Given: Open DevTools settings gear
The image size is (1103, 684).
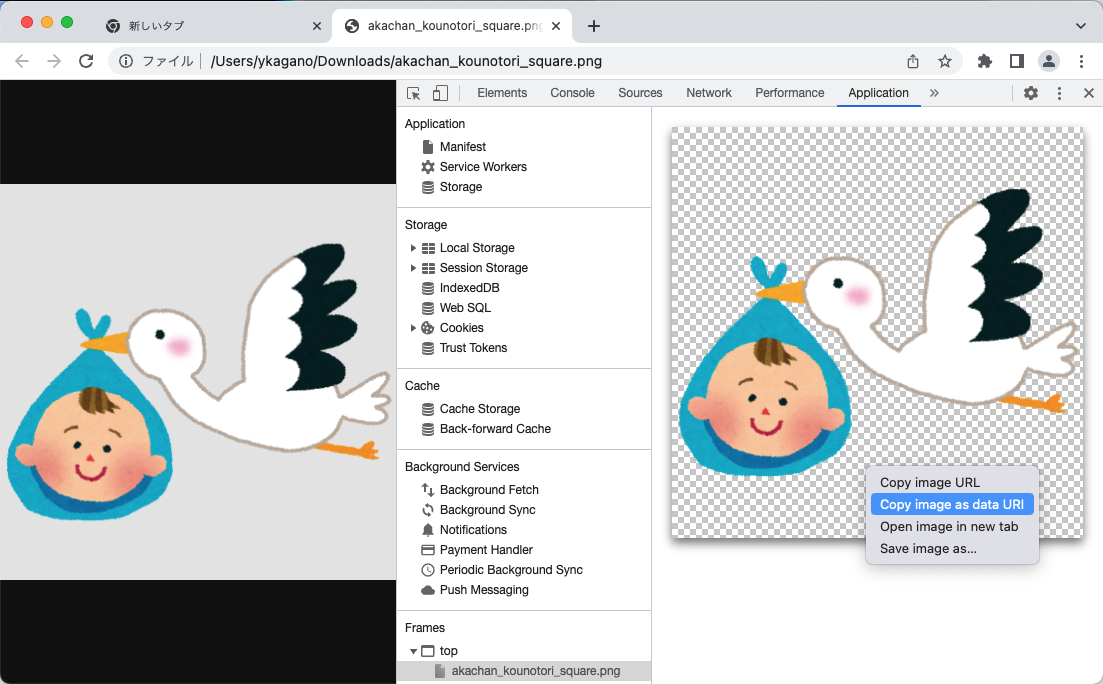Looking at the screenshot, I should pyautogui.click(x=1030, y=92).
